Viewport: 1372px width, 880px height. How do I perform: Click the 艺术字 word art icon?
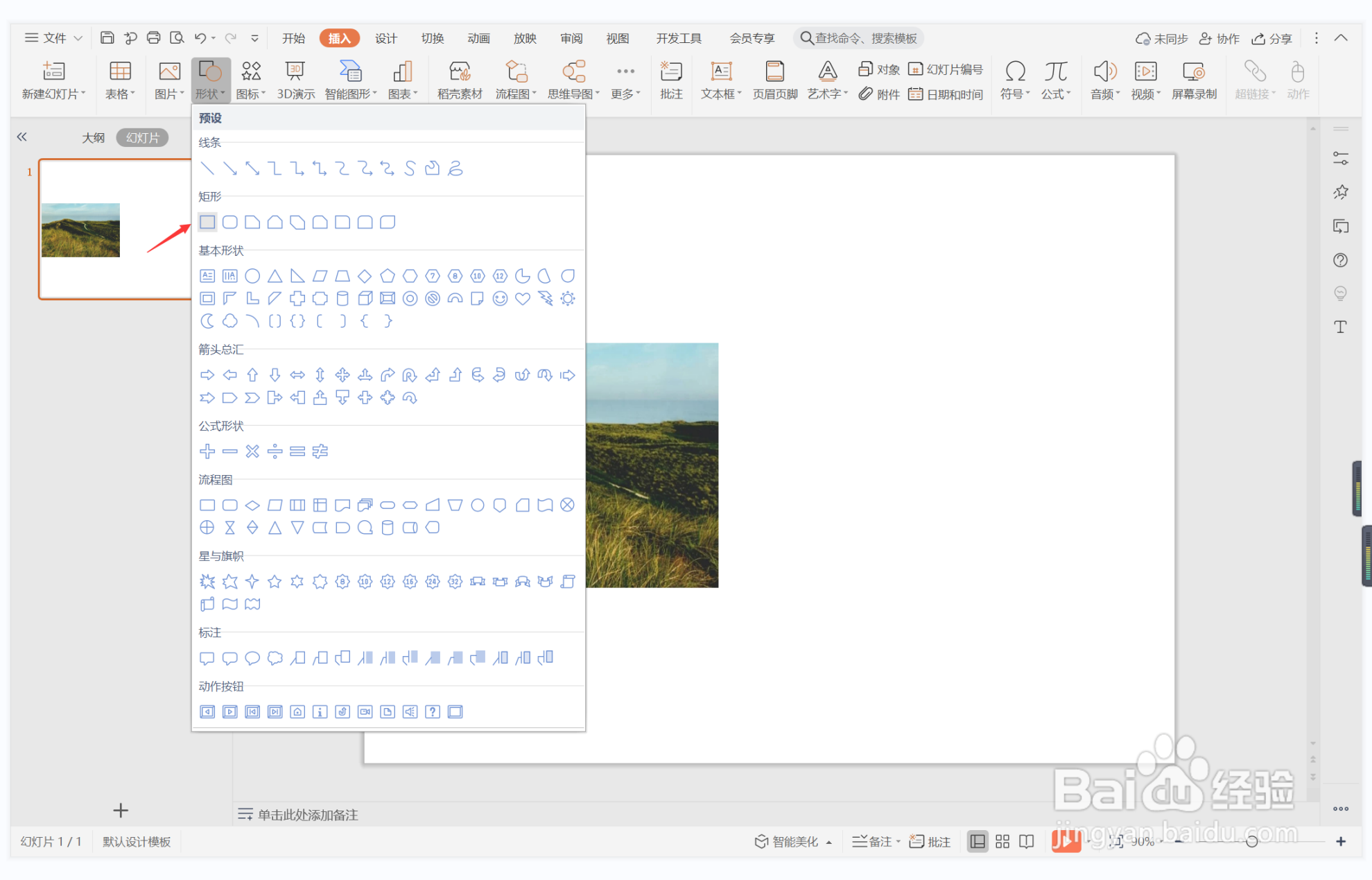pyautogui.click(x=826, y=73)
